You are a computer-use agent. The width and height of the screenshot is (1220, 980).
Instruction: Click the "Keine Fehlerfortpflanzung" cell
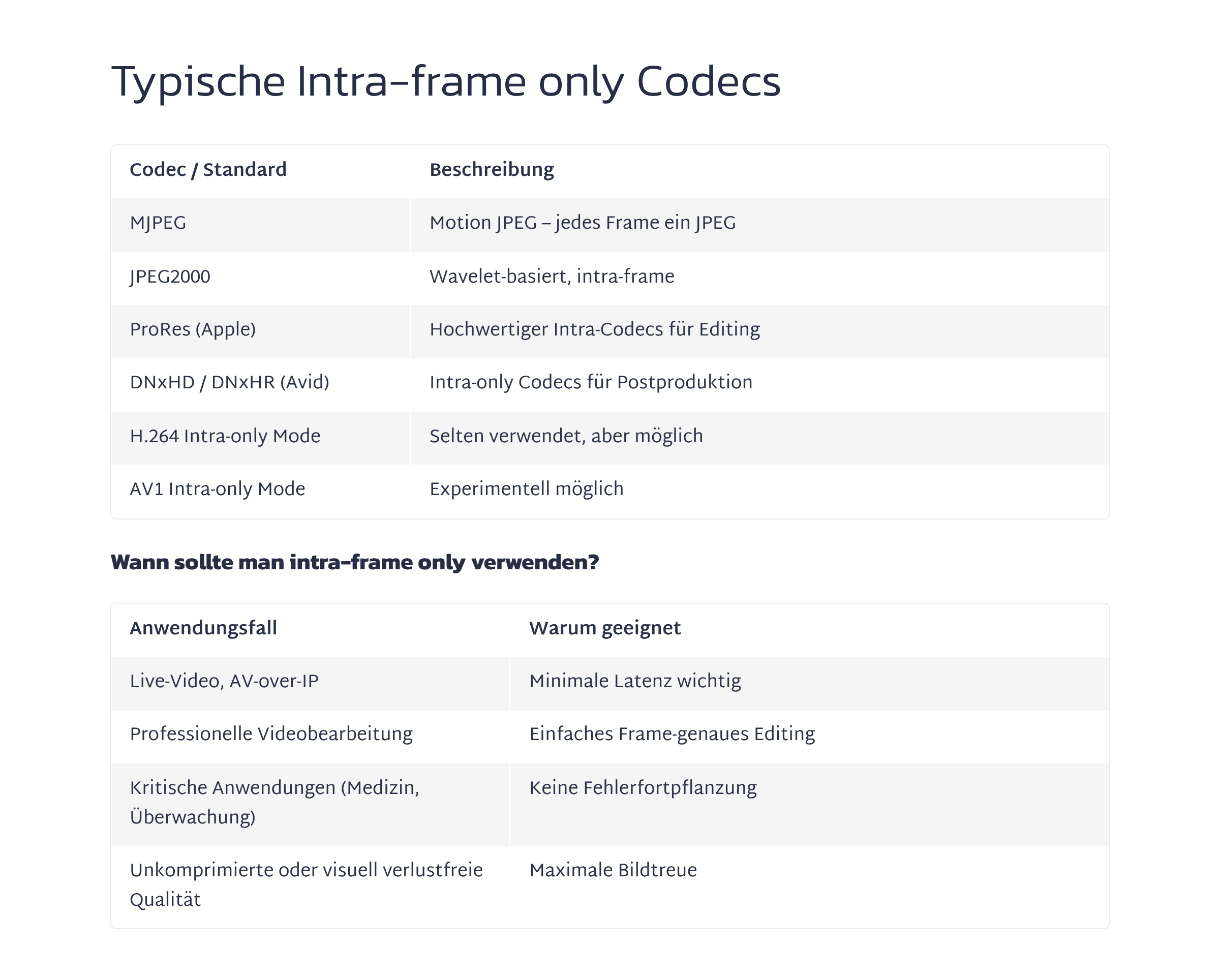(643, 788)
